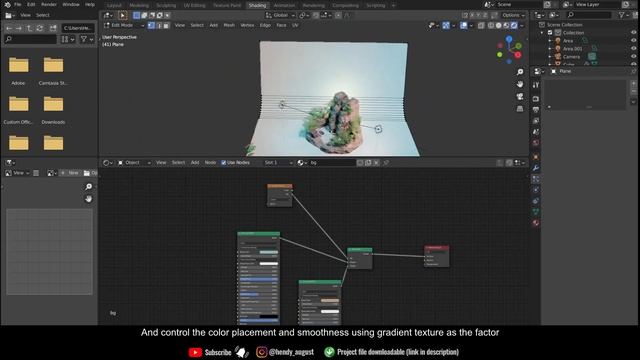
Task: Enable edge select mode
Action: pyautogui.click(x=159, y=25)
